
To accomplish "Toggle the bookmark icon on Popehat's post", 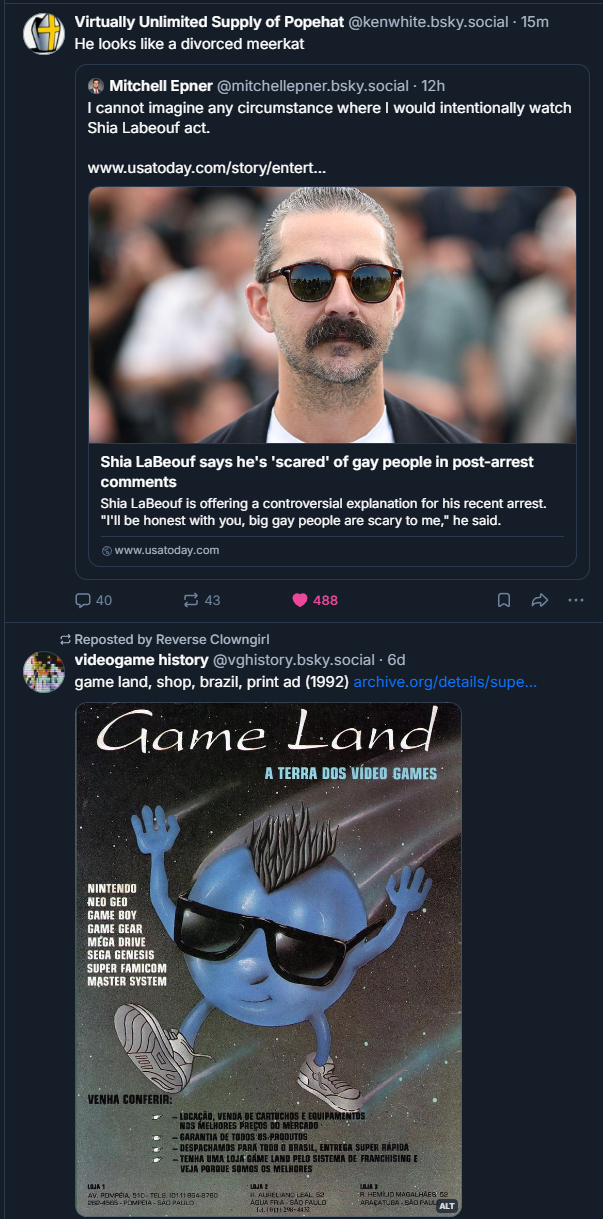I will tap(504, 600).
